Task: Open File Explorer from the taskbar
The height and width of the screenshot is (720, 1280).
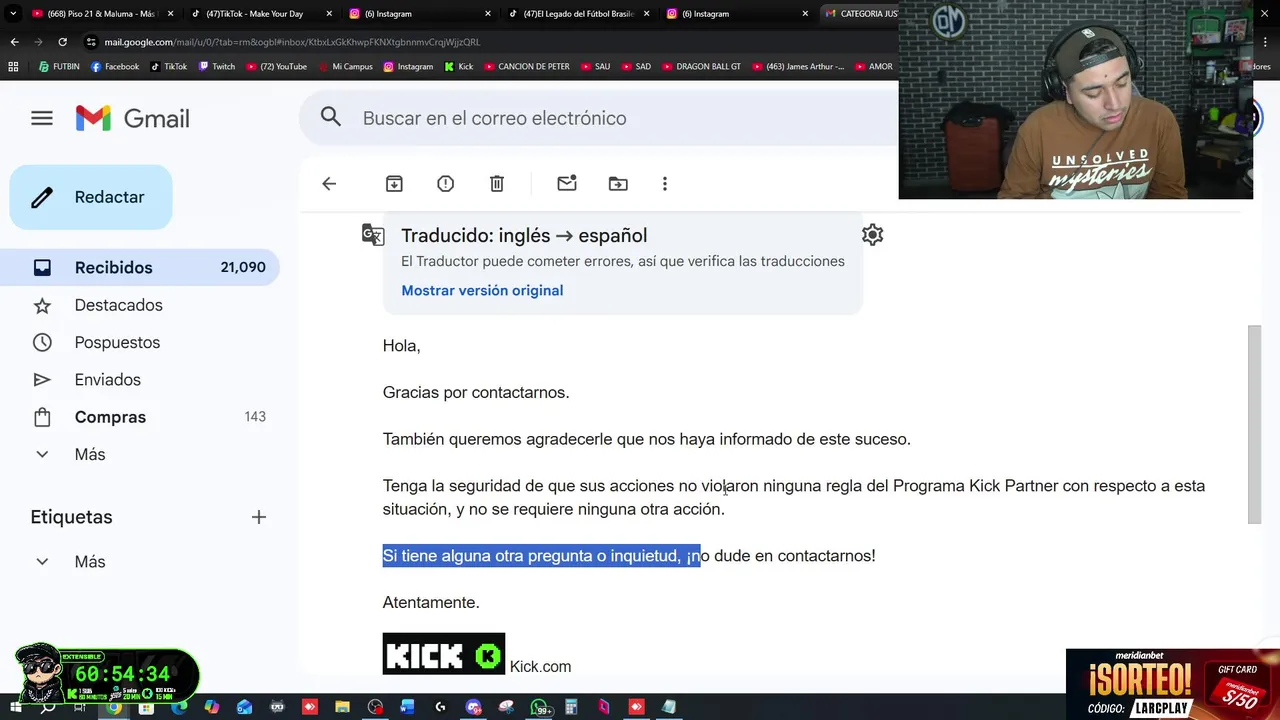Action: point(342,707)
